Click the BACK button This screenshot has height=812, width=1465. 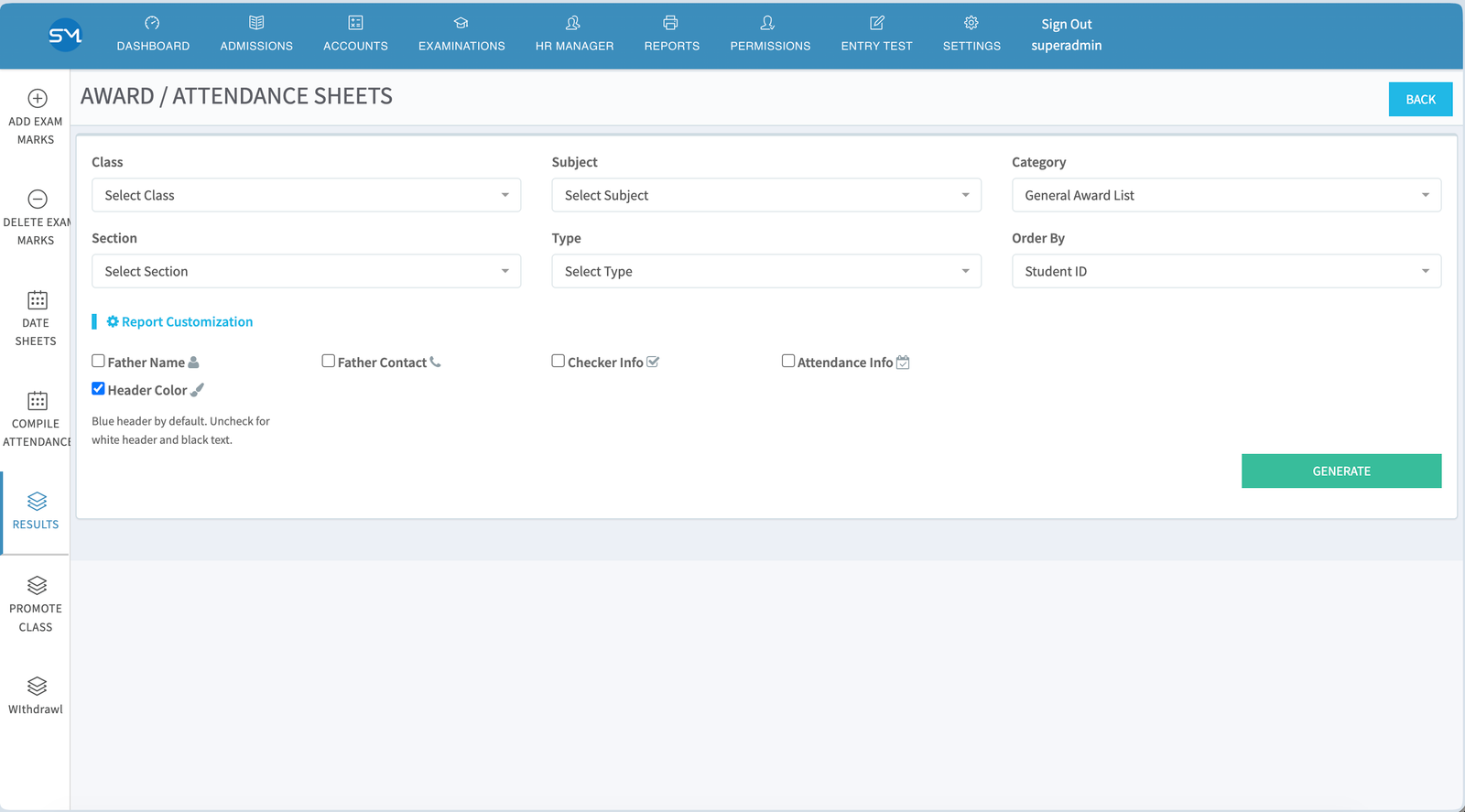pyautogui.click(x=1420, y=99)
